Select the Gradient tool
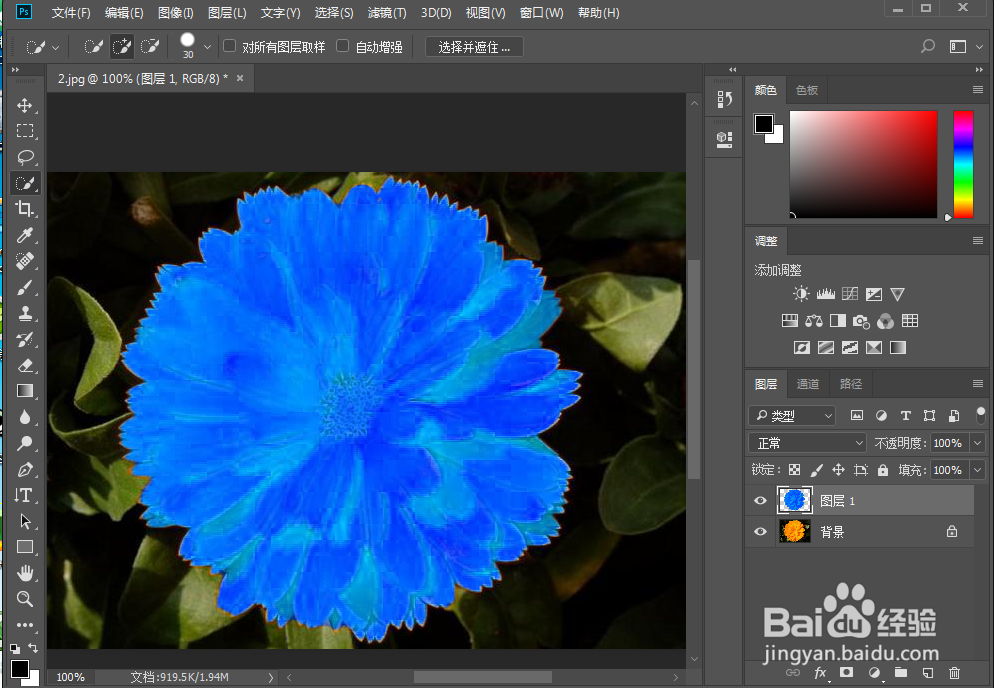Screen dimensions: 994x688 point(25,391)
